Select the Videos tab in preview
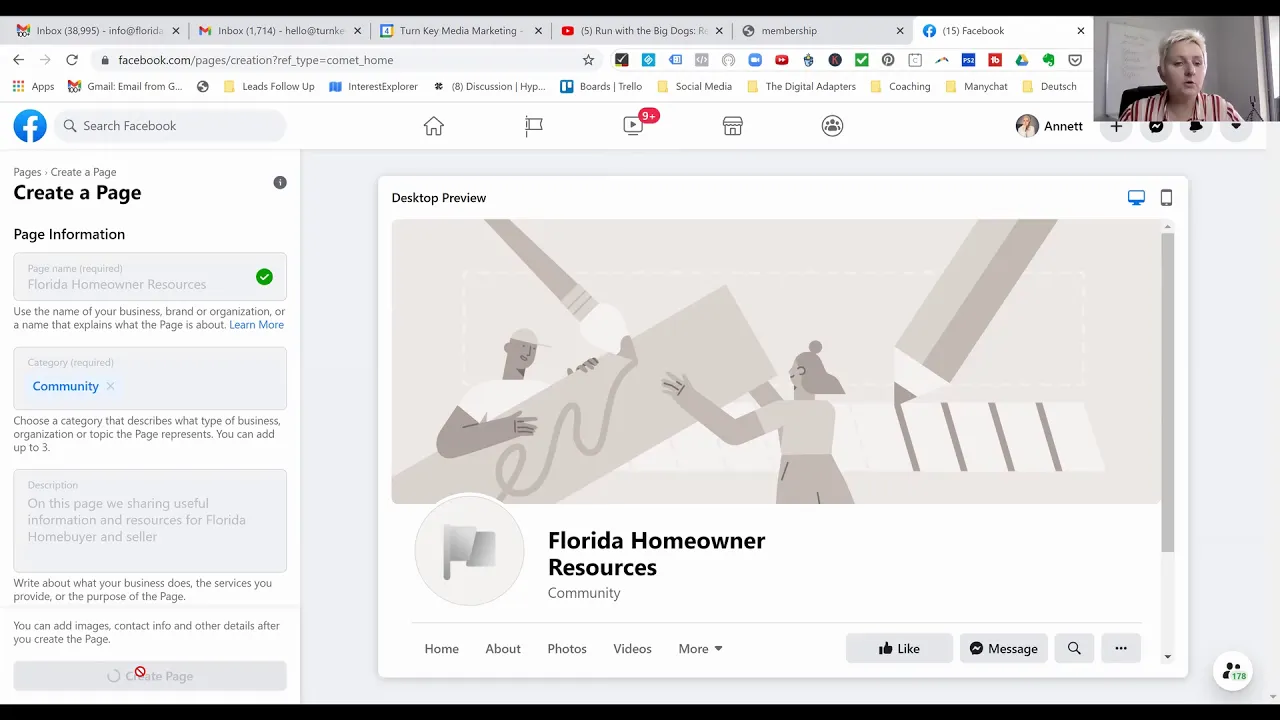The image size is (1280, 720). [x=632, y=648]
